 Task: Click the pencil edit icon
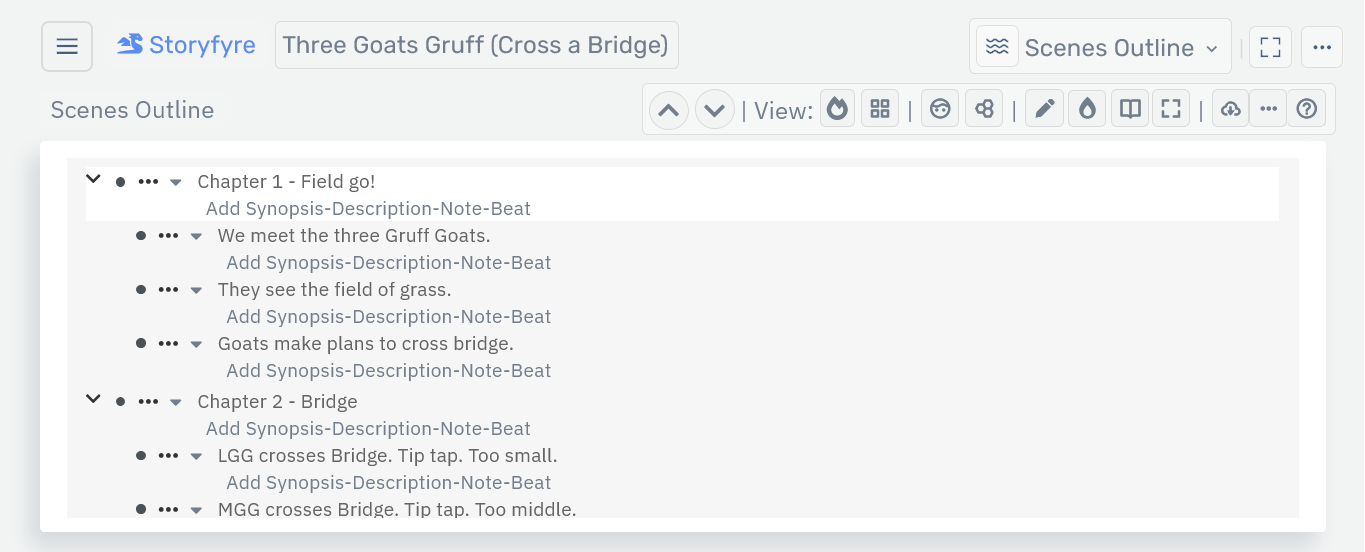(x=1044, y=109)
